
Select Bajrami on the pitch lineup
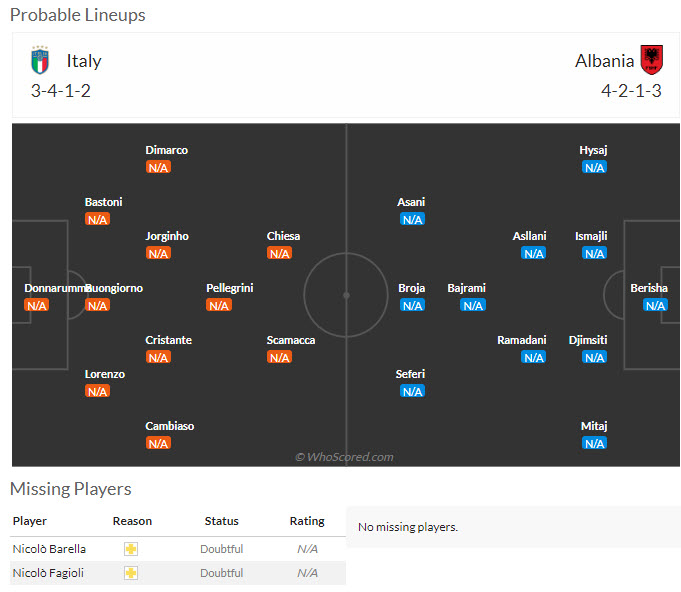click(466, 288)
